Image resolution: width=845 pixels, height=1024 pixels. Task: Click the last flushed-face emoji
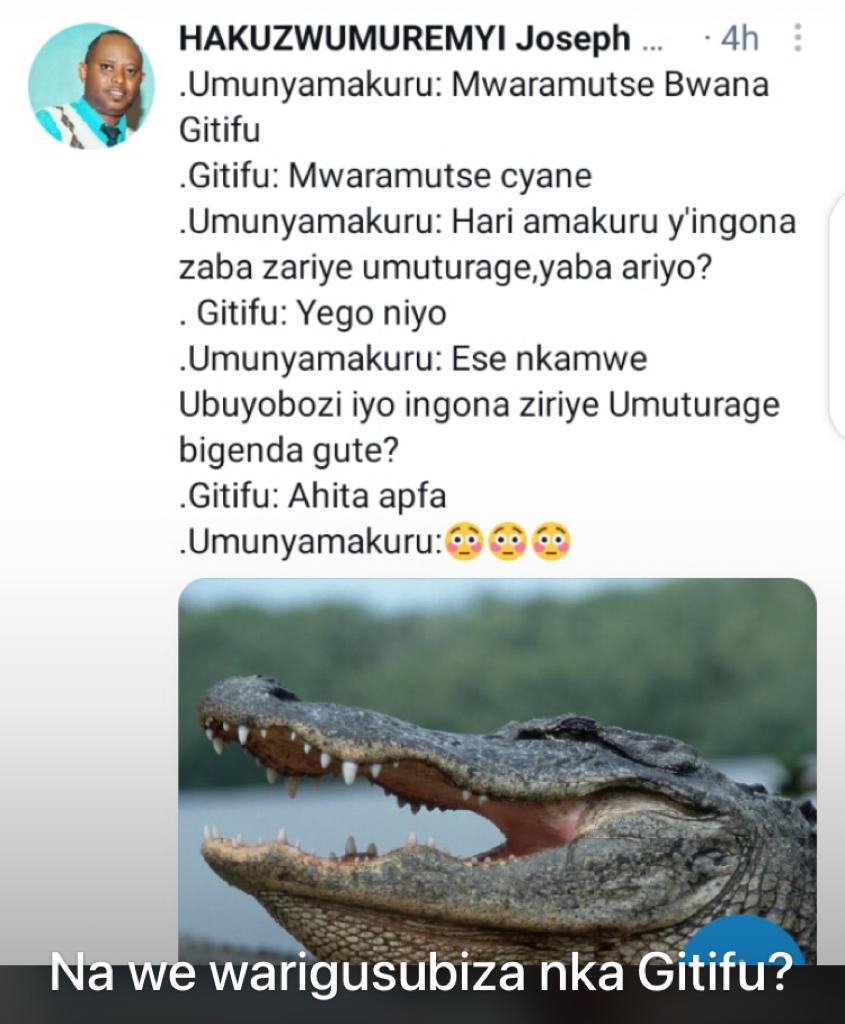click(x=551, y=542)
